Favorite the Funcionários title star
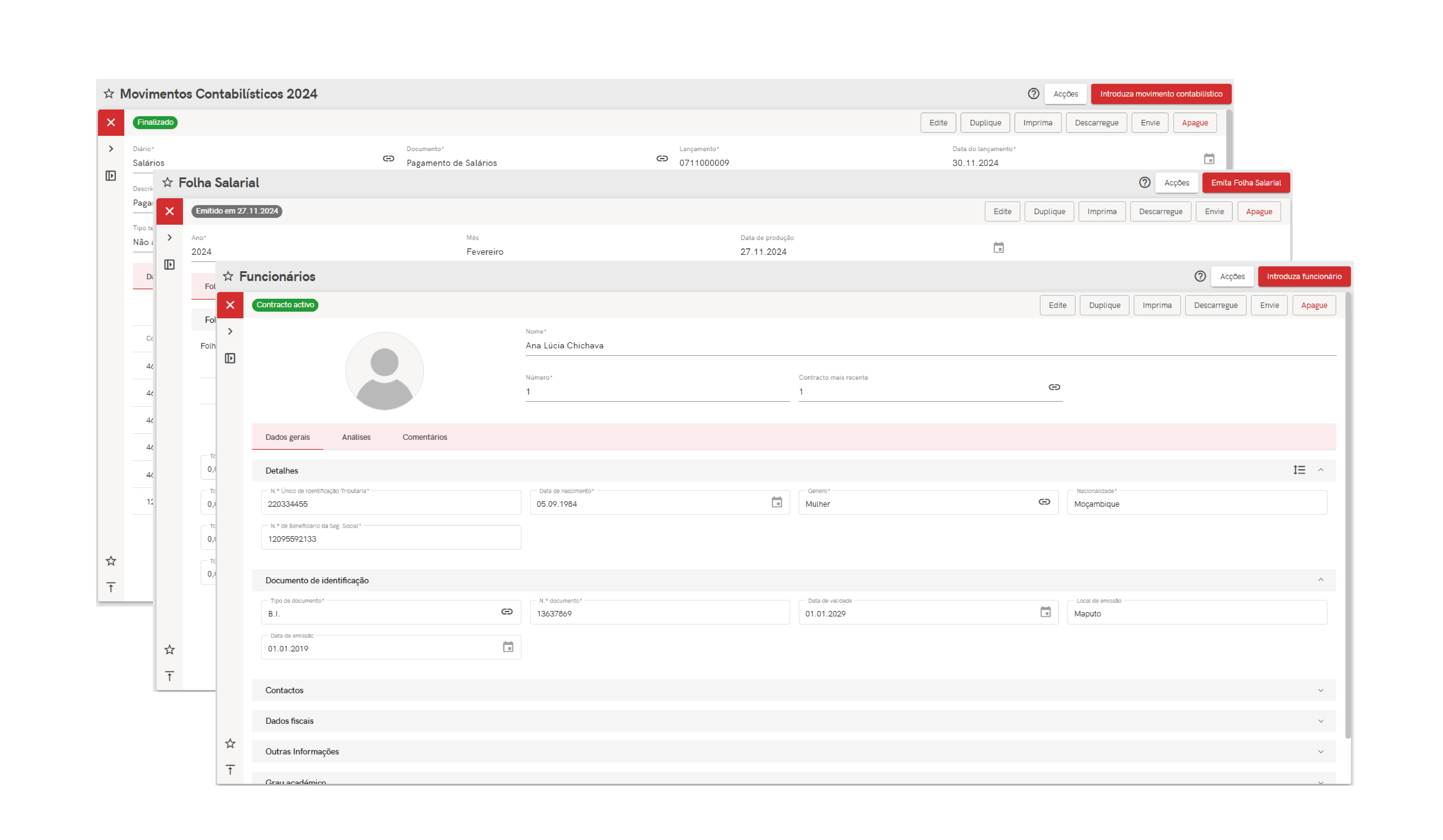1443x840 pixels. point(228,277)
